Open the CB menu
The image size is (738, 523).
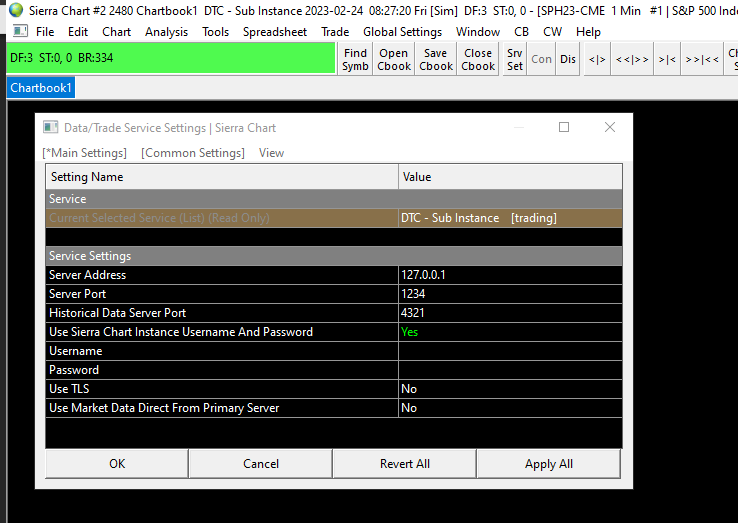pos(521,32)
